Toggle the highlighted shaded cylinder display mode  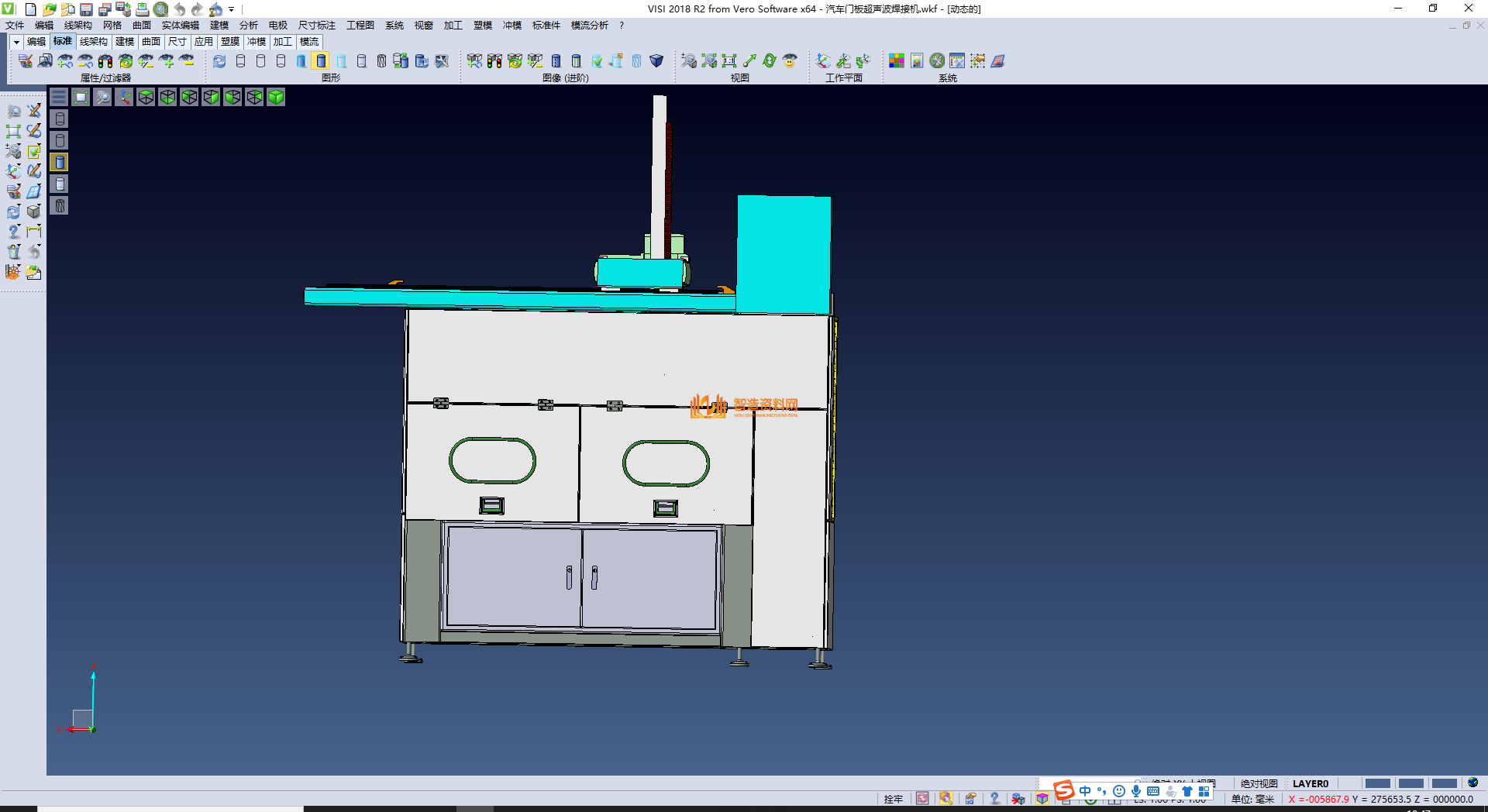click(321, 60)
